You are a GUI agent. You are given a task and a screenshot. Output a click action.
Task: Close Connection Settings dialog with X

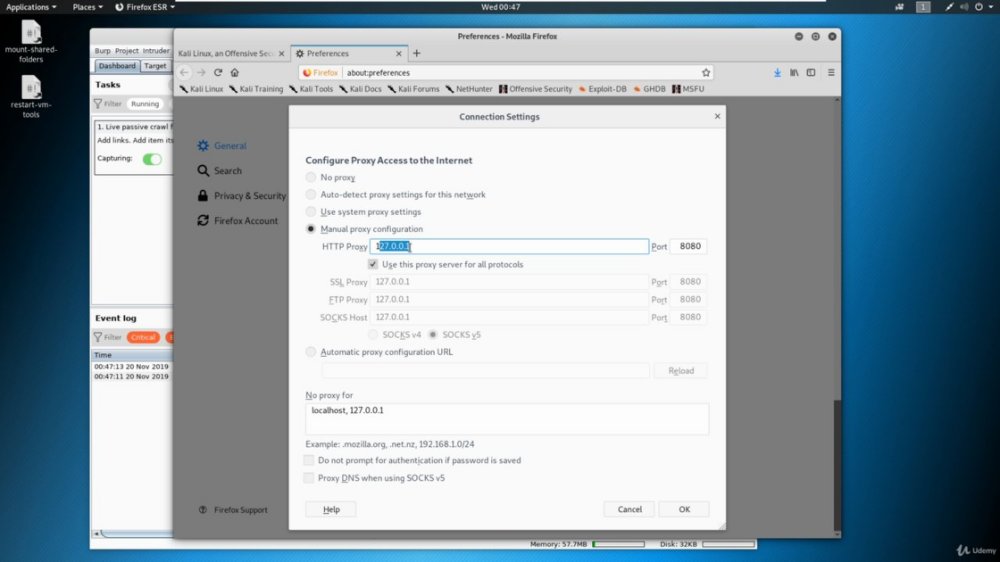717,116
